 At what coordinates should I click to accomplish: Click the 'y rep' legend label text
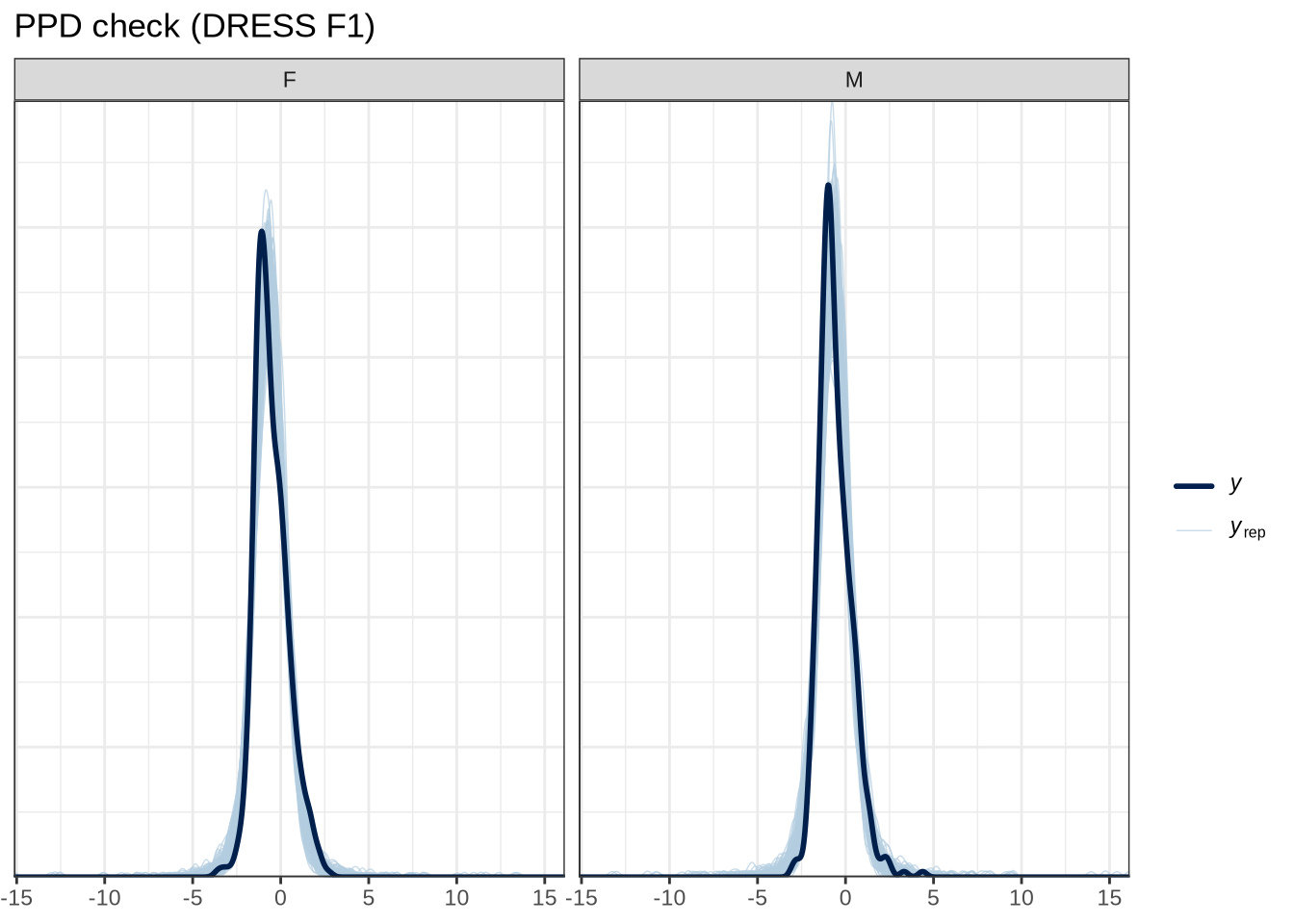coord(1247,528)
